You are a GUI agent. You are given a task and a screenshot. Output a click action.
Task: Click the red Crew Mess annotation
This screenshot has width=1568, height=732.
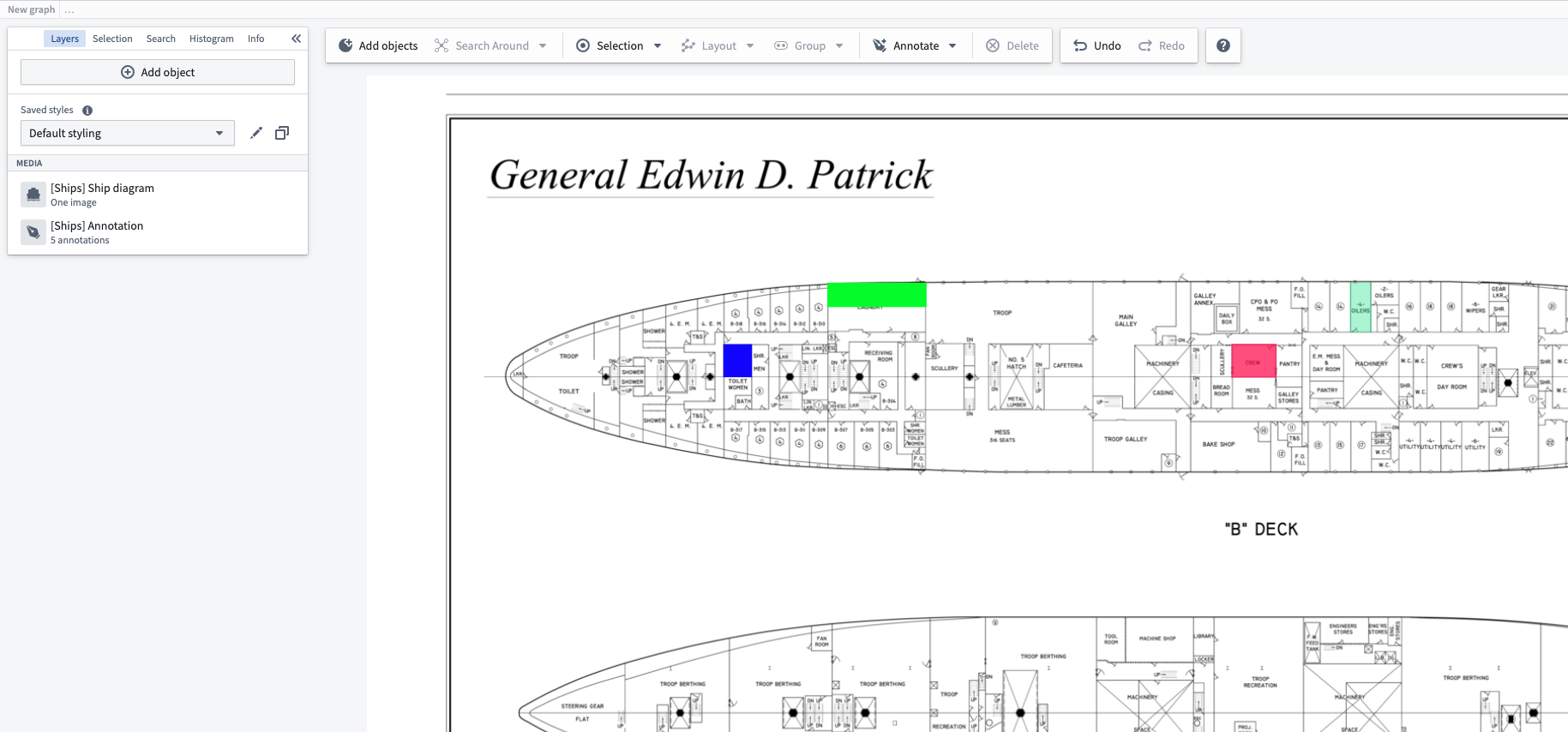(1253, 361)
